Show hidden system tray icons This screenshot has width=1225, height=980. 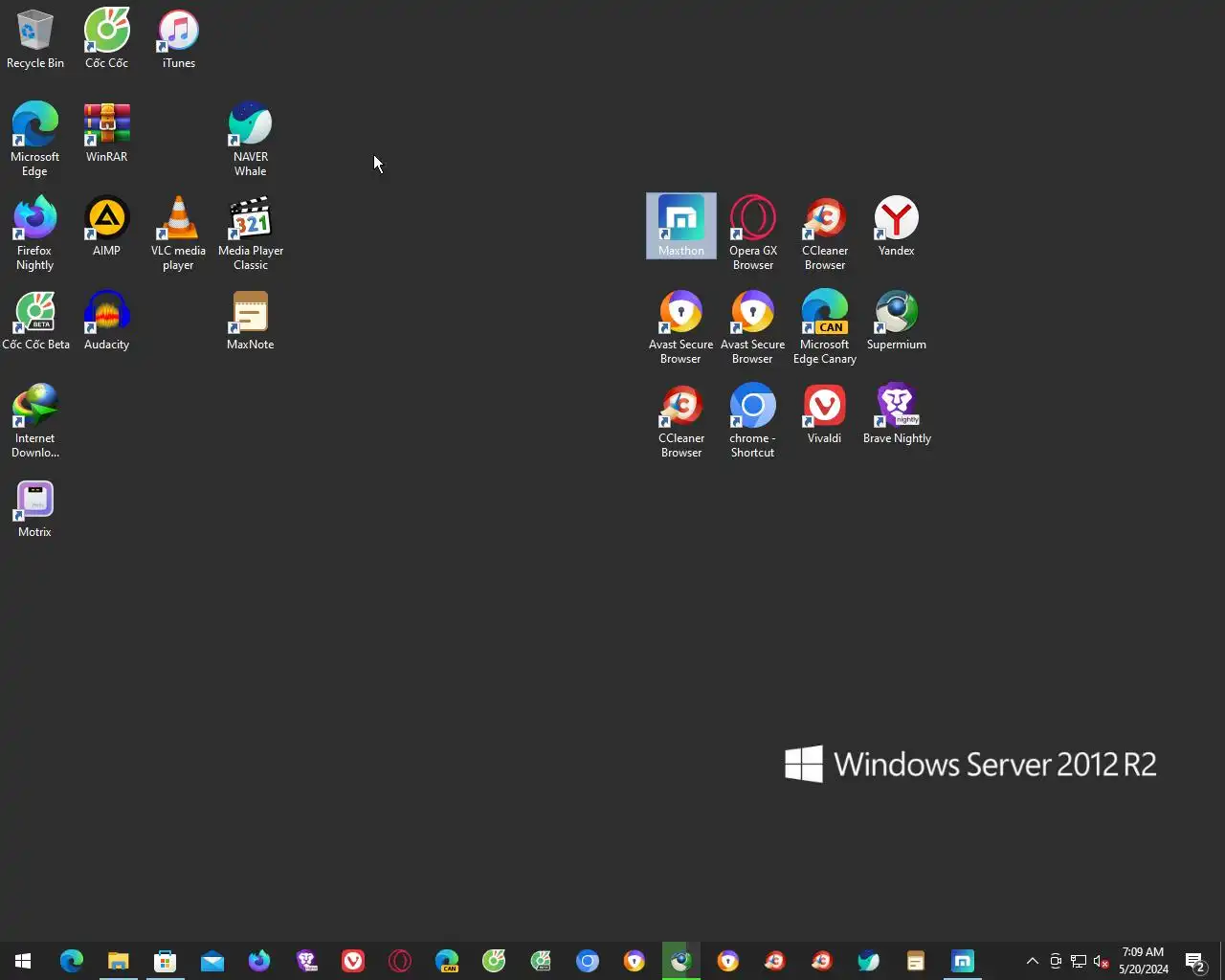[1033, 961]
